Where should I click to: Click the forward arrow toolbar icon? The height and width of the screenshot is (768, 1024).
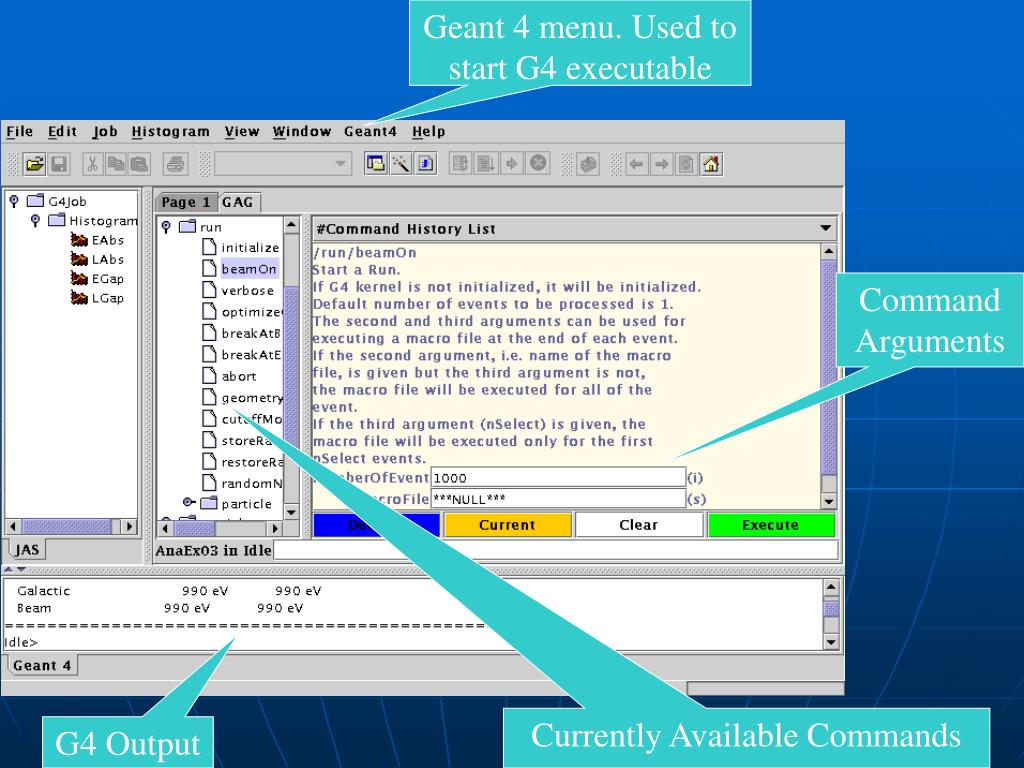pyautogui.click(x=662, y=164)
